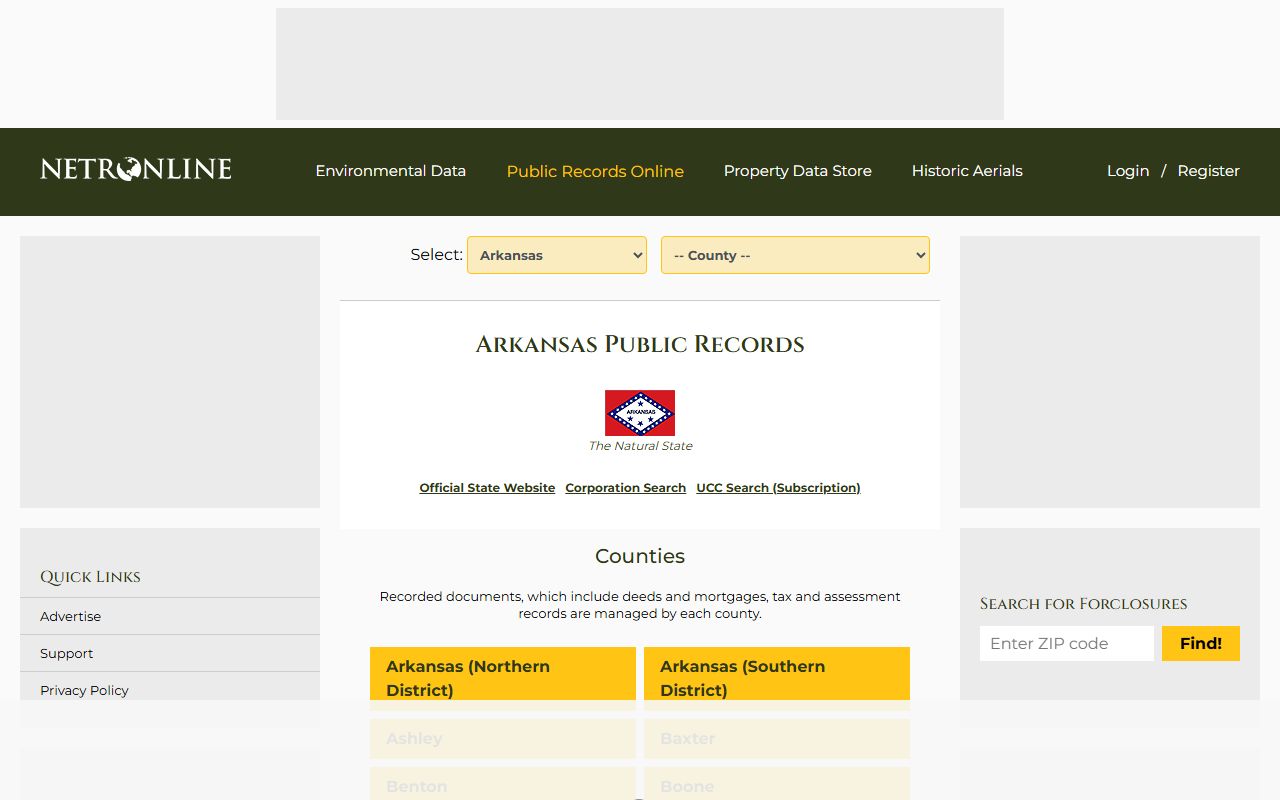Go to Property Data Store
The image size is (1280, 800).
pyautogui.click(x=798, y=171)
